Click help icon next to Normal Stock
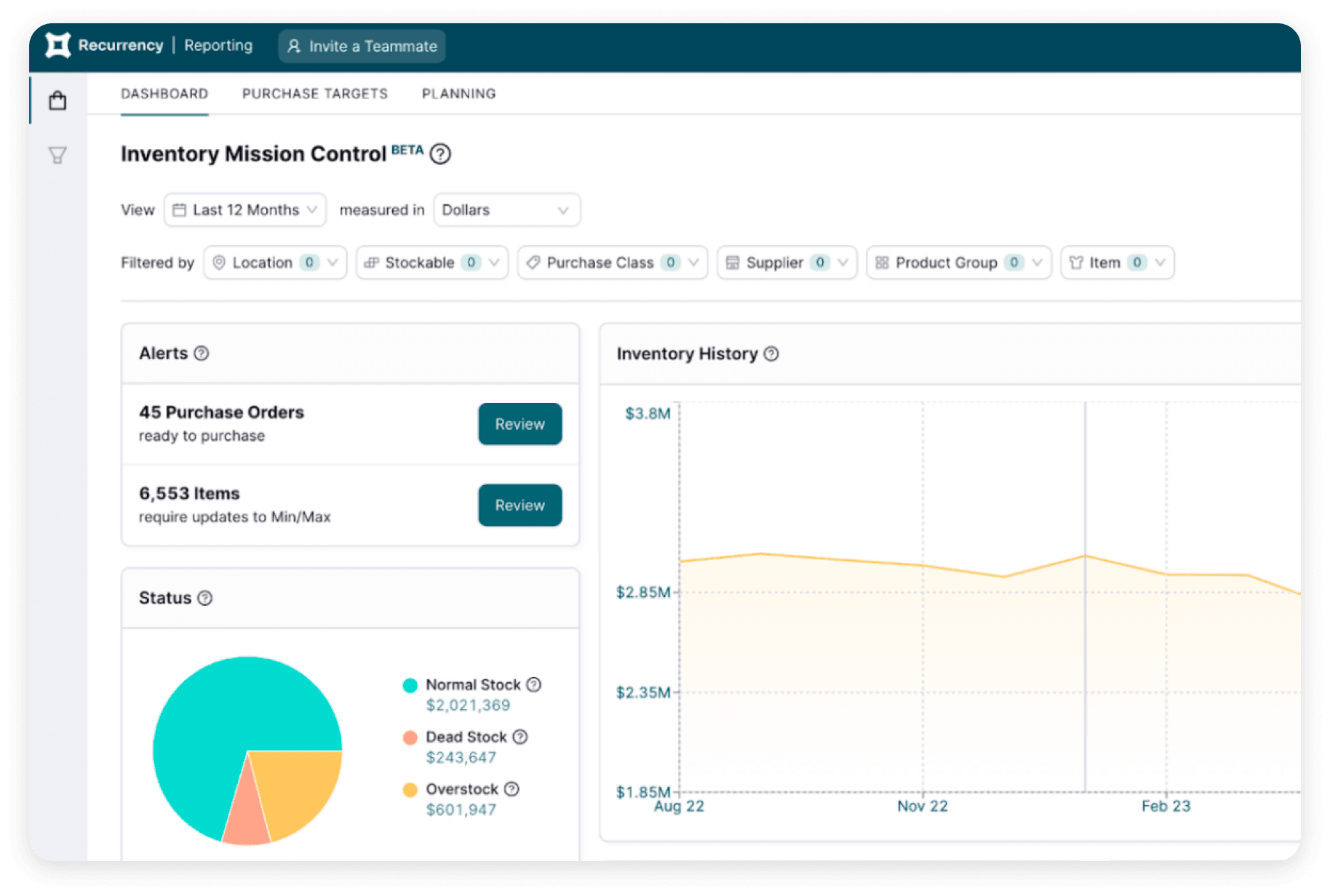The image size is (1330, 896). [534, 684]
